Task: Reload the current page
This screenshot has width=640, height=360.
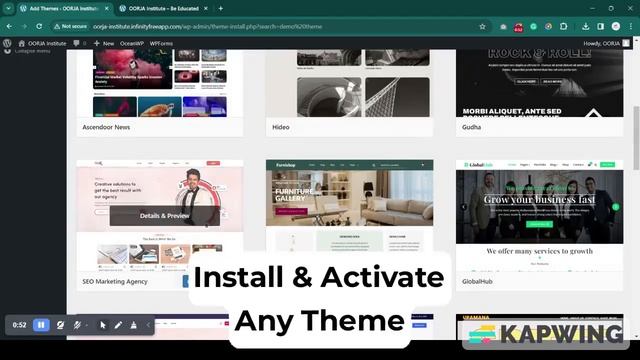Action: (x=39, y=27)
